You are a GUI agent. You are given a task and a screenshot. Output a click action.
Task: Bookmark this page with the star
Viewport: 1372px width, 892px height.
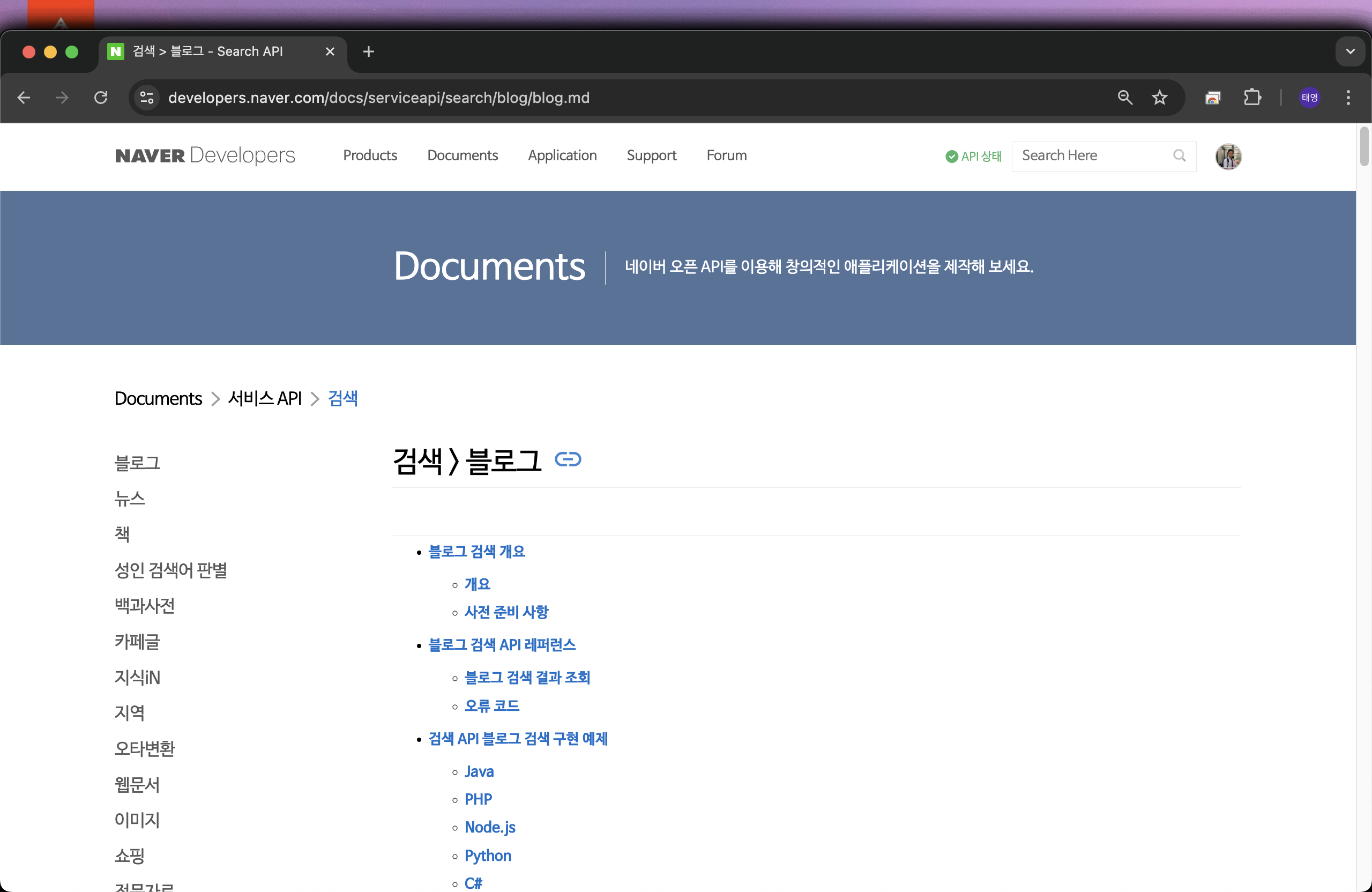1160,98
